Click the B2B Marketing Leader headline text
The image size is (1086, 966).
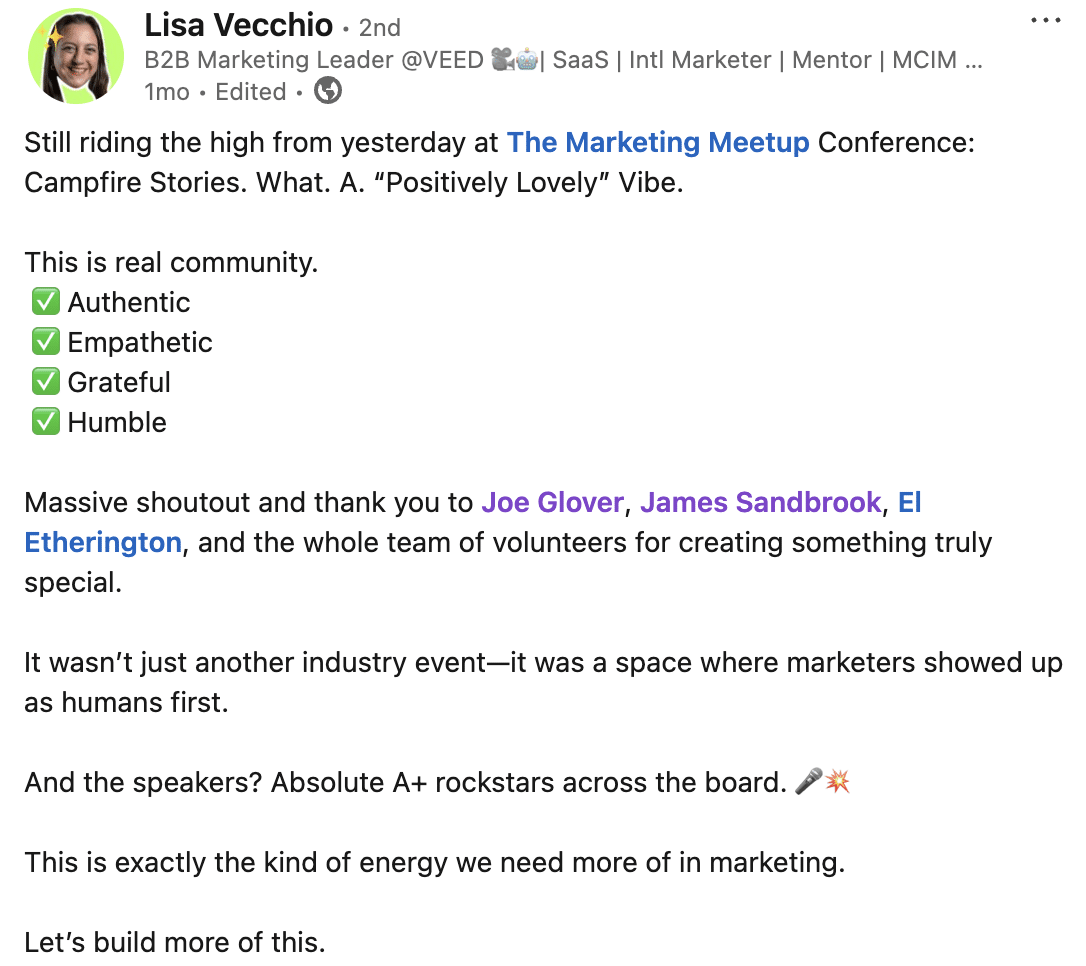pos(563,60)
